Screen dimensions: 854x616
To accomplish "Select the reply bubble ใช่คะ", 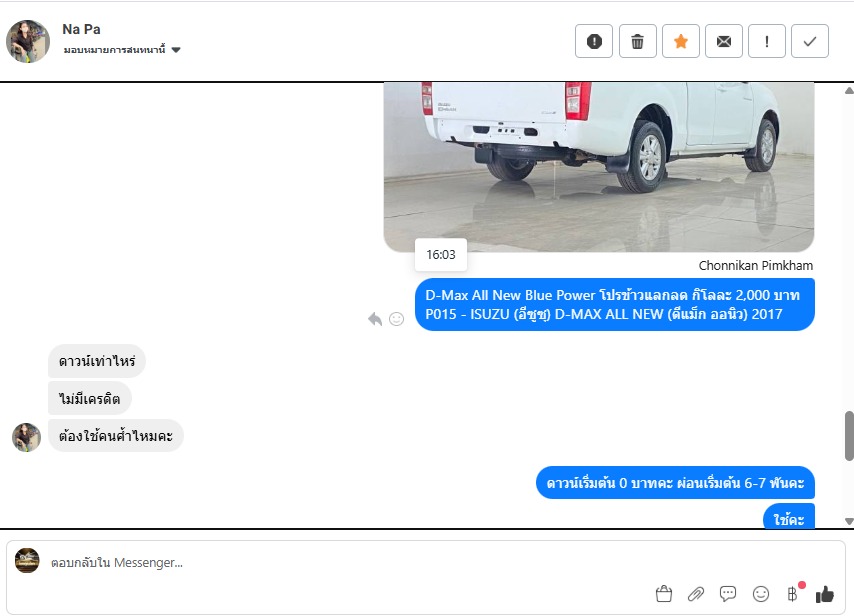I will pyautogui.click(x=789, y=516).
